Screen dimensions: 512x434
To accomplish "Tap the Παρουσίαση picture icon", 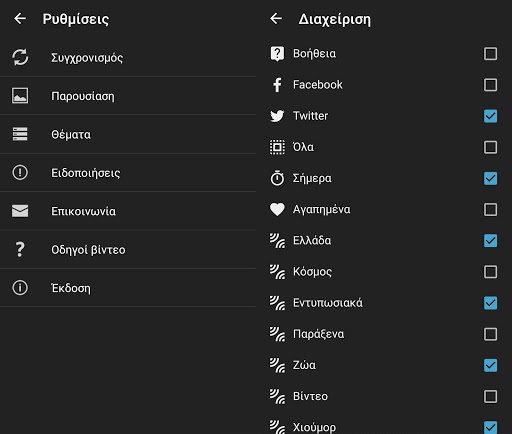I will coord(20,96).
